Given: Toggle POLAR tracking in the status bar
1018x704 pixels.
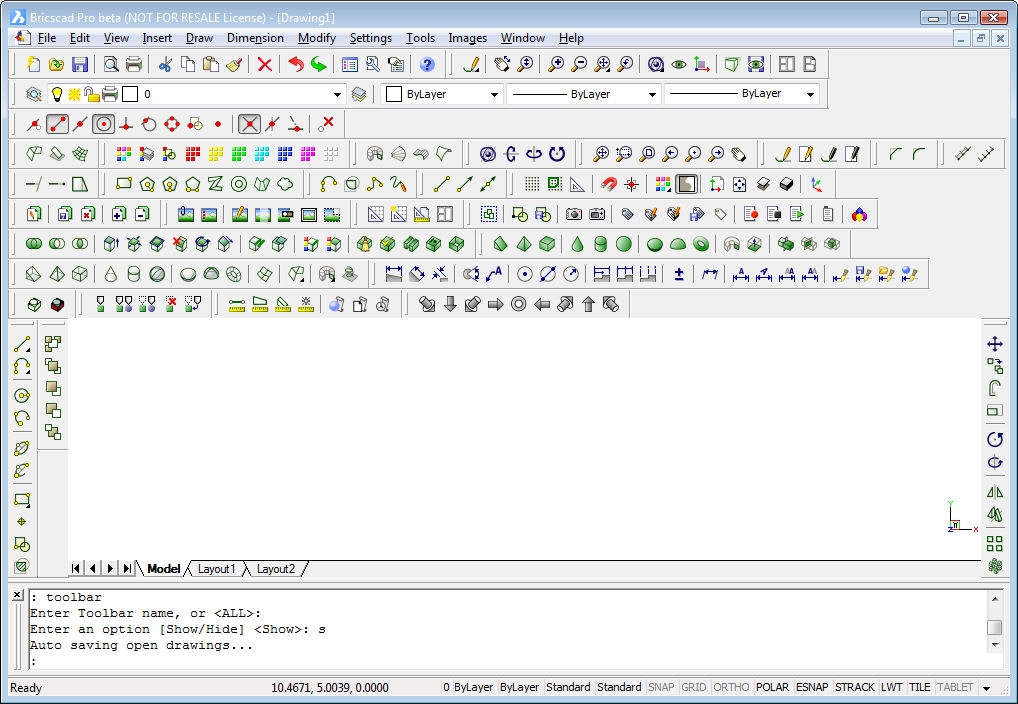Looking at the screenshot, I should (x=773, y=687).
